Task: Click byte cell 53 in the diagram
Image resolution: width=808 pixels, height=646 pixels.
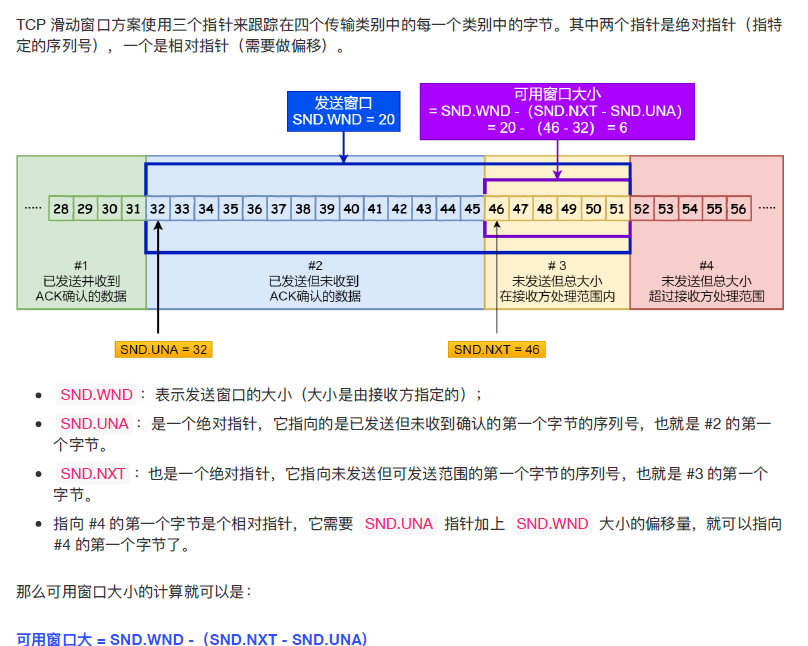Action: 666,209
